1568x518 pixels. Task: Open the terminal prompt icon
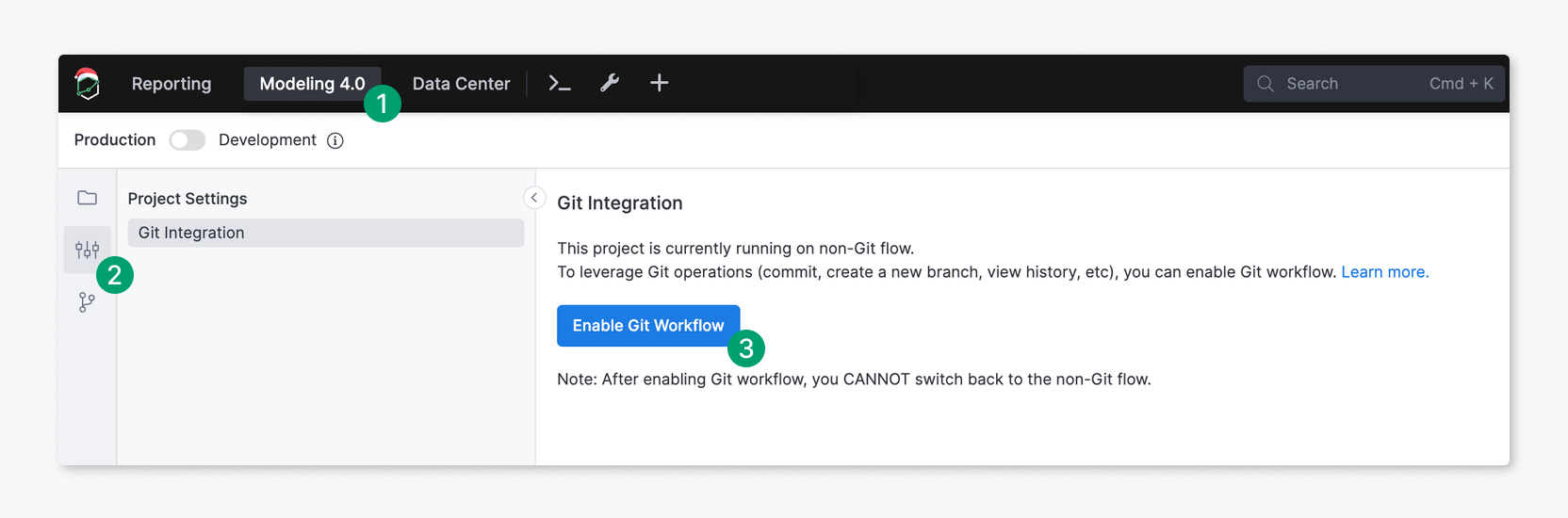pyautogui.click(x=560, y=83)
